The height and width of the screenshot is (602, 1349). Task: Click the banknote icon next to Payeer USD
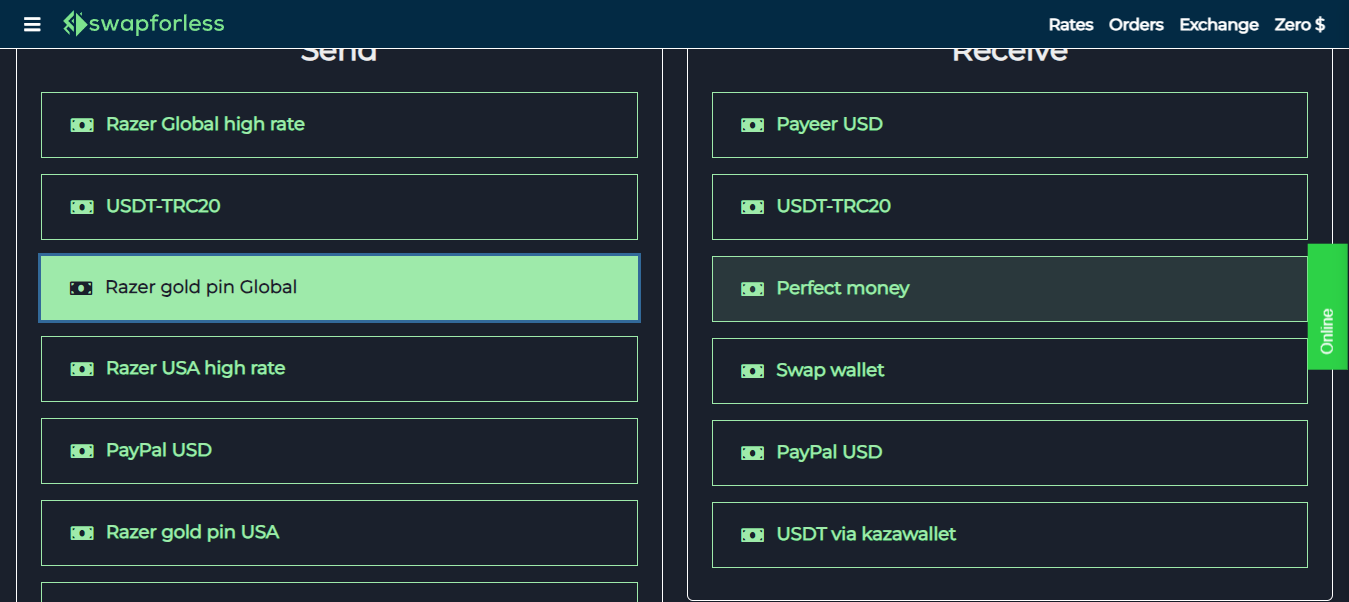(x=751, y=124)
